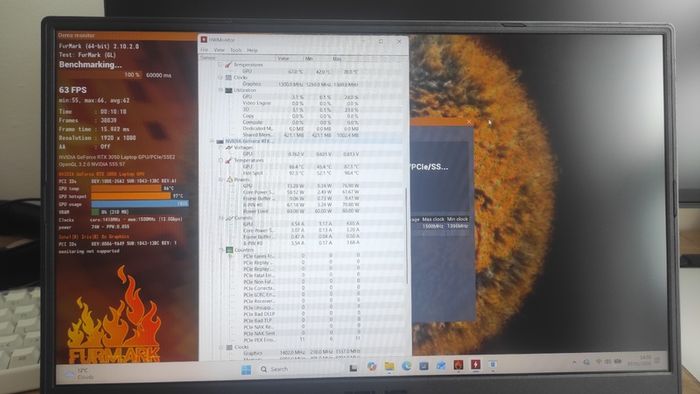Click the blue GPU usage bar in FurMark
This screenshot has height=394, width=700.
(x=140, y=203)
